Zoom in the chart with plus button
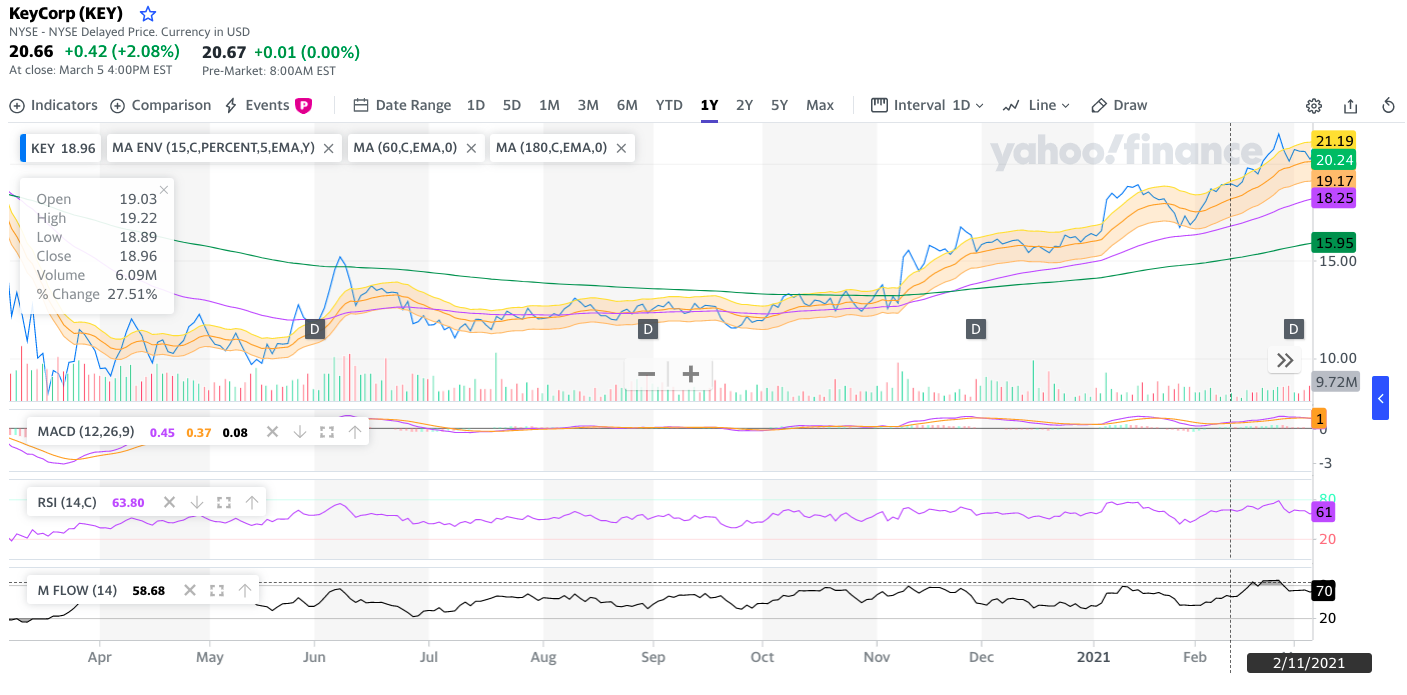 [690, 374]
